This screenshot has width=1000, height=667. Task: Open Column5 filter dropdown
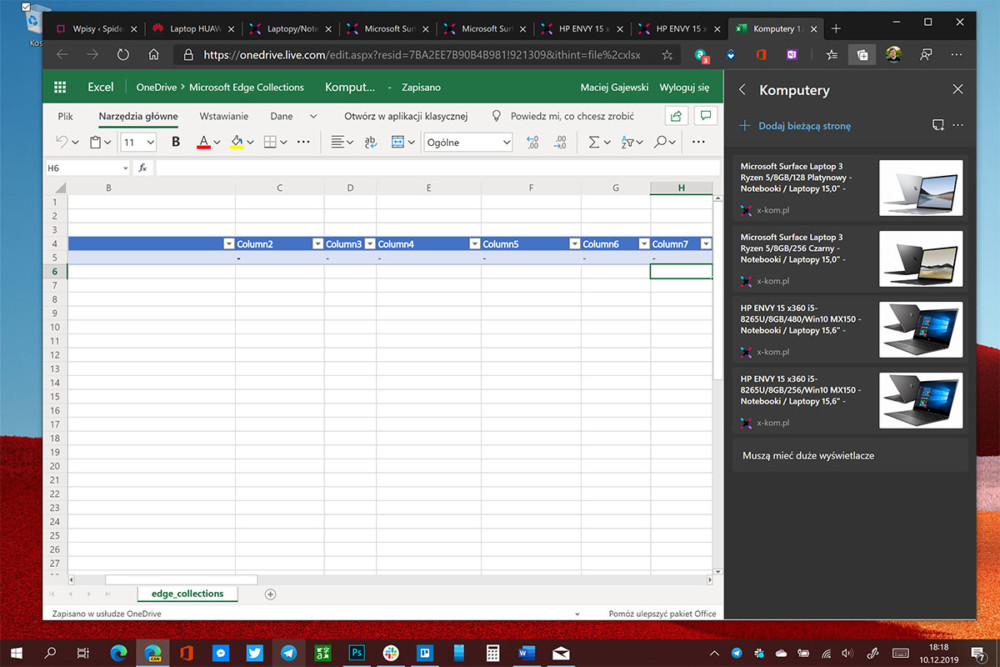click(x=575, y=244)
